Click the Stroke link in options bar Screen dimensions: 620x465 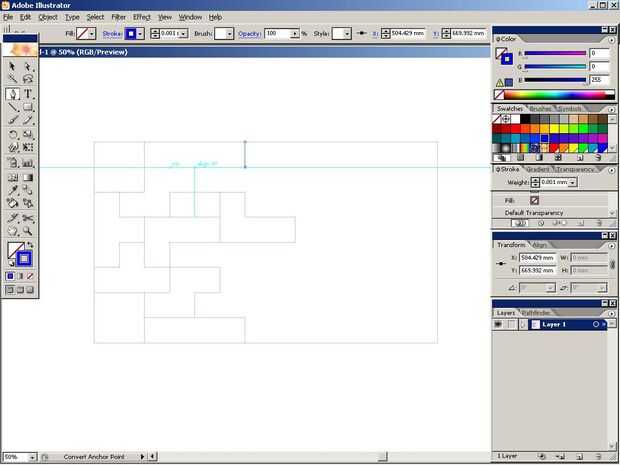[x=112, y=34]
